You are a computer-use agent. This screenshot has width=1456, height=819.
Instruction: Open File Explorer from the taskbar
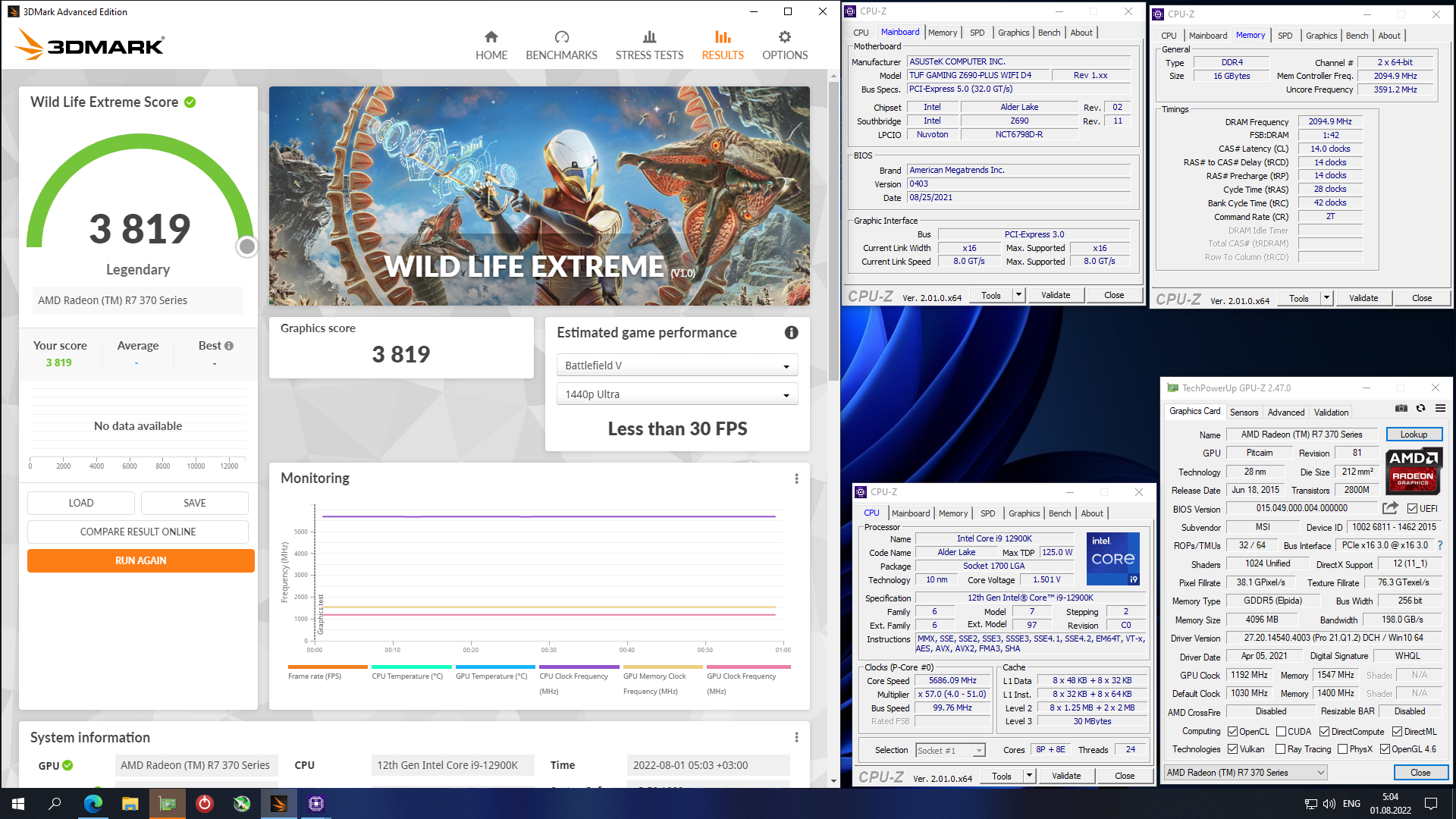point(130,804)
